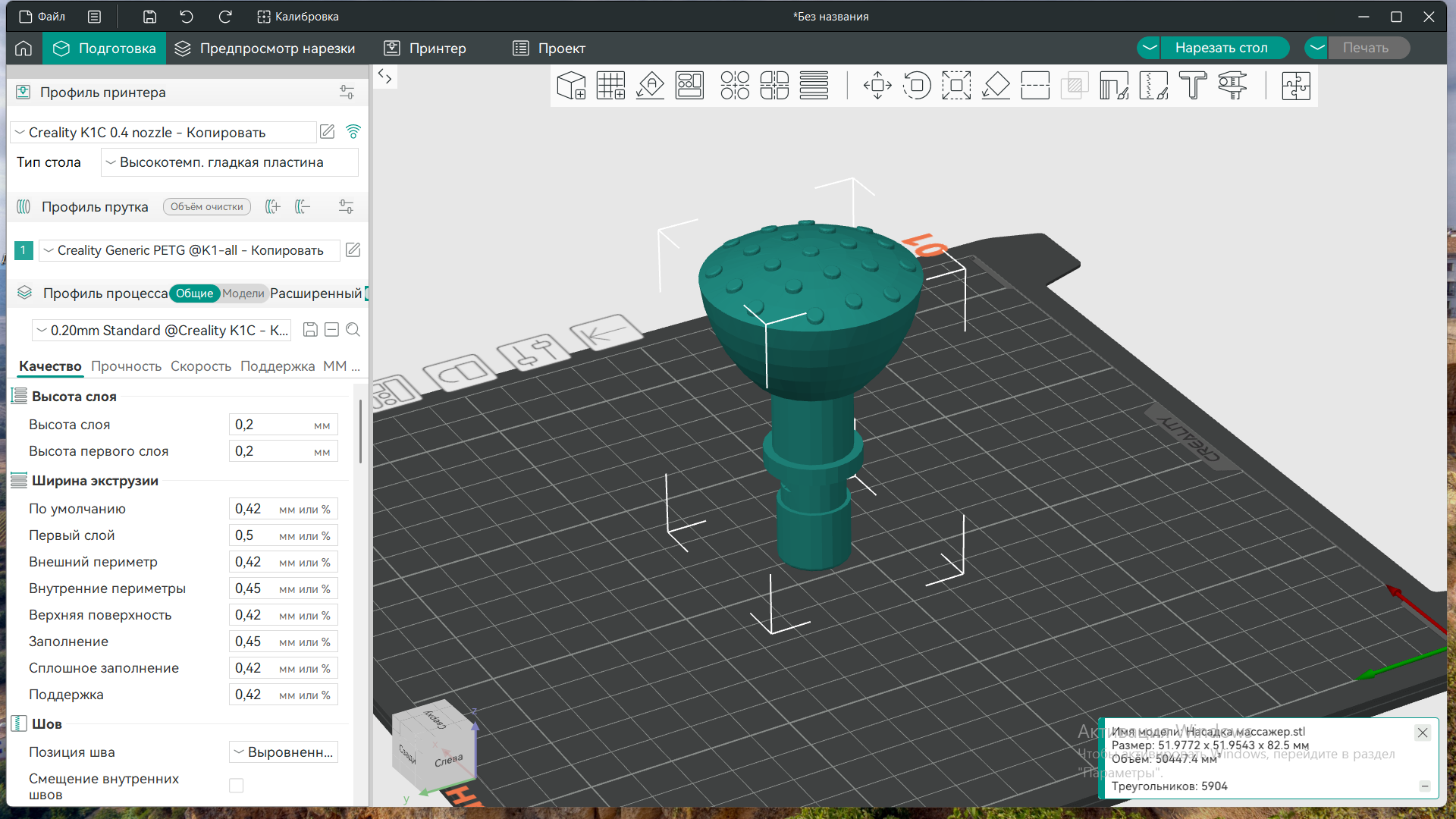The width and height of the screenshot is (1456, 819).
Task: Open the Creality K1C printer preset dropdown
Action: coord(163,133)
